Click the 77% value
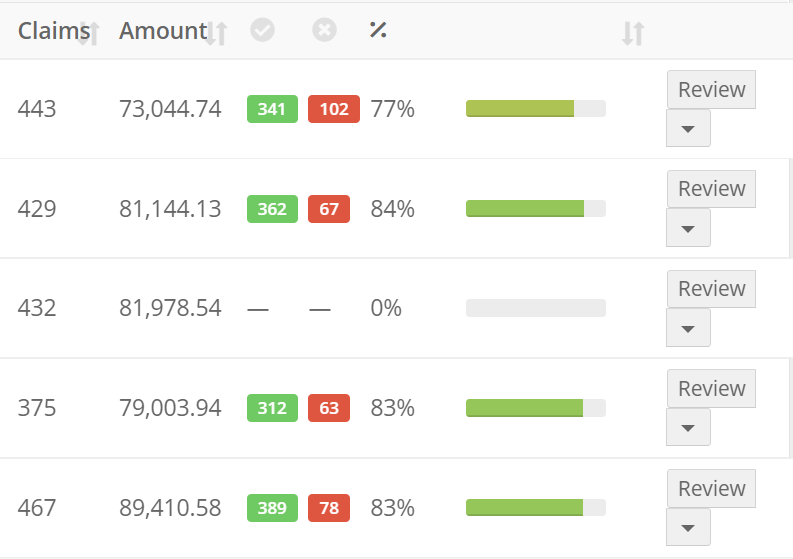This screenshot has width=793, height=559. click(x=392, y=109)
